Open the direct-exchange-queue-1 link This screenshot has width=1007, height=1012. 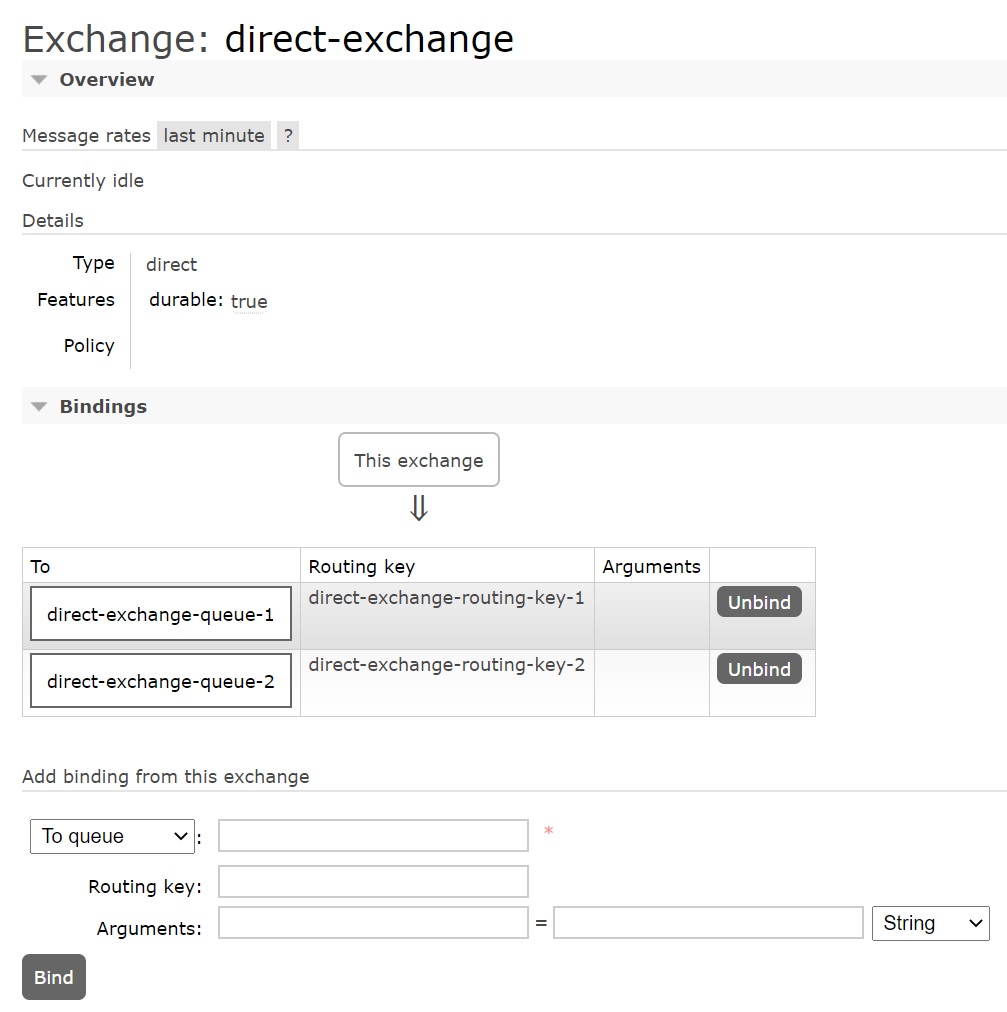tap(160, 615)
